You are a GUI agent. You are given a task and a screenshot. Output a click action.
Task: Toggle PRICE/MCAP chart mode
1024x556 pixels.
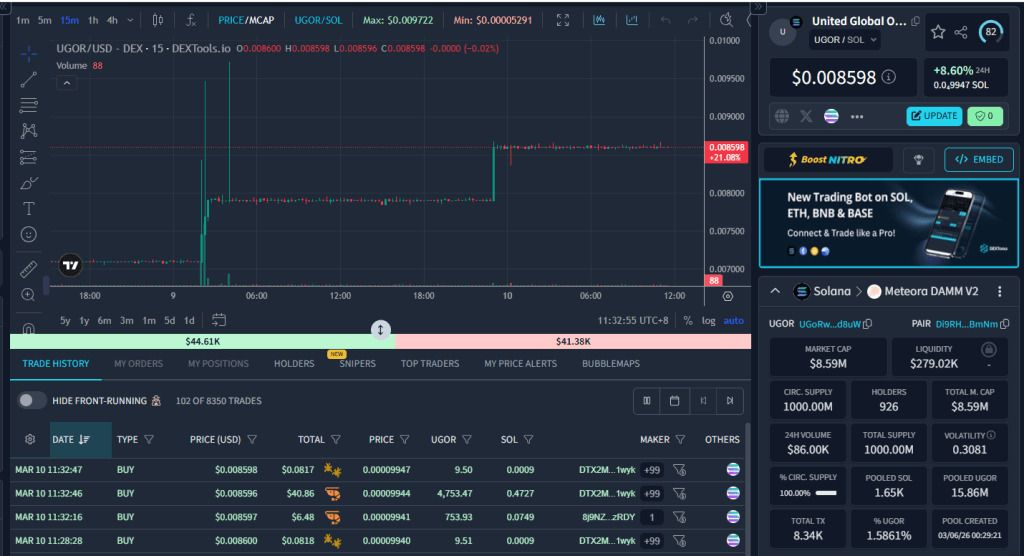click(246, 20)
